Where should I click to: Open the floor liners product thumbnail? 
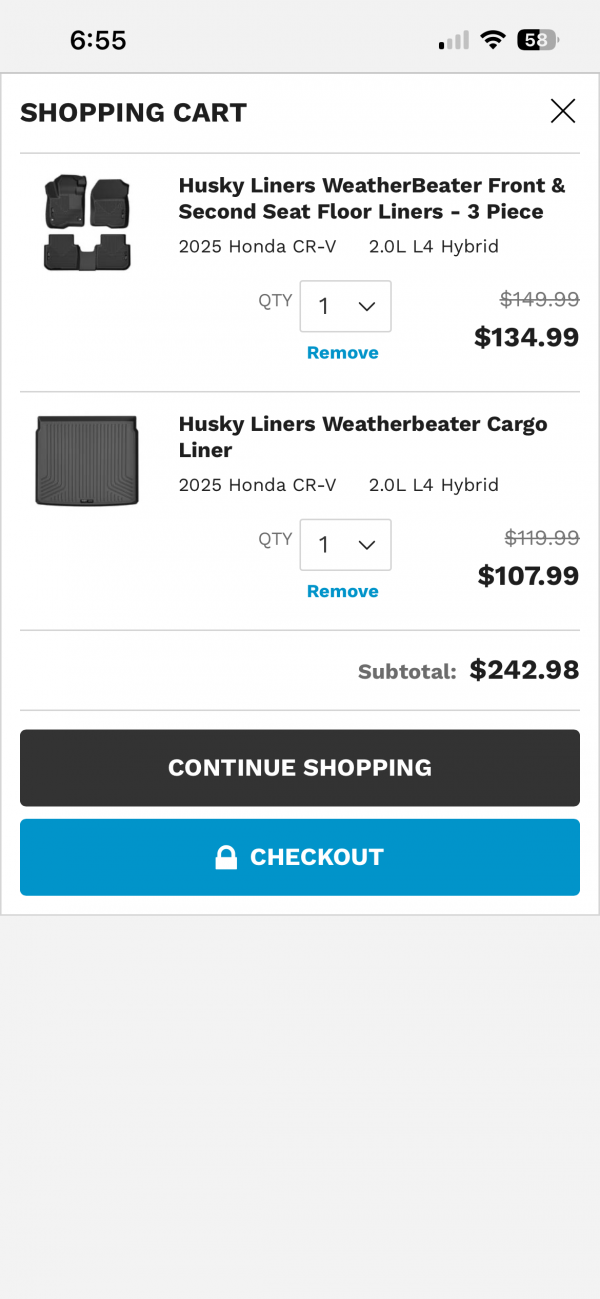point(87,223)
